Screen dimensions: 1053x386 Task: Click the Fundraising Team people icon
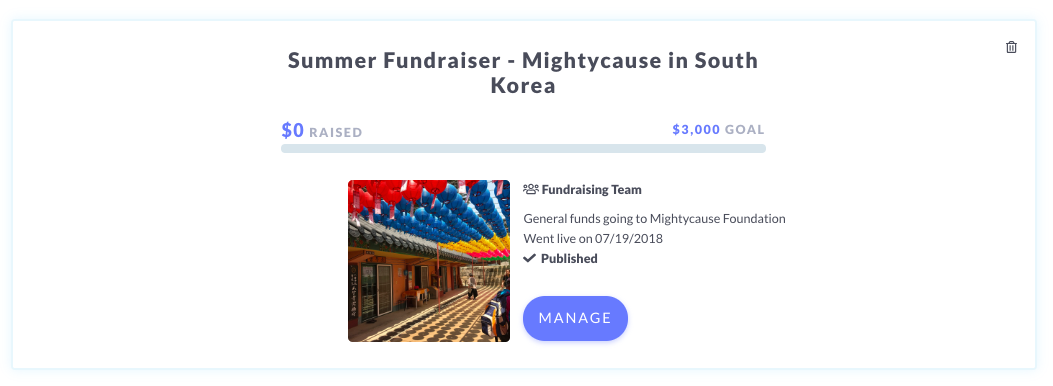(531, 189)
